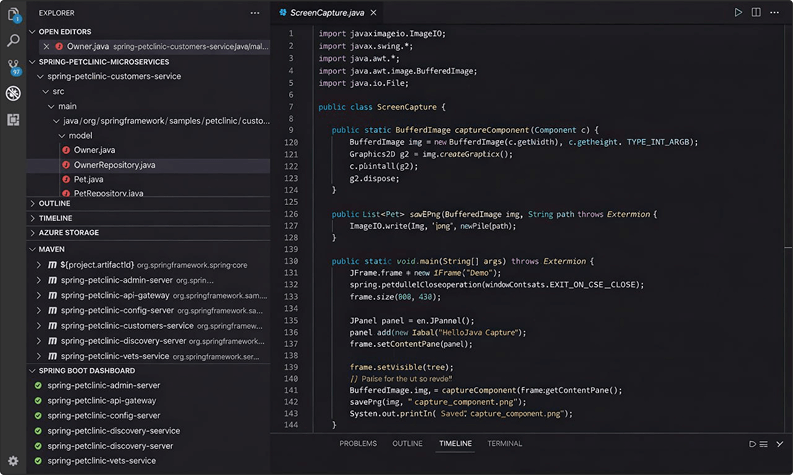Screen dimensions: 793x475
Task: Select Pet.java in the model folder
Action: pyautogui.click(x=88, y=179)
